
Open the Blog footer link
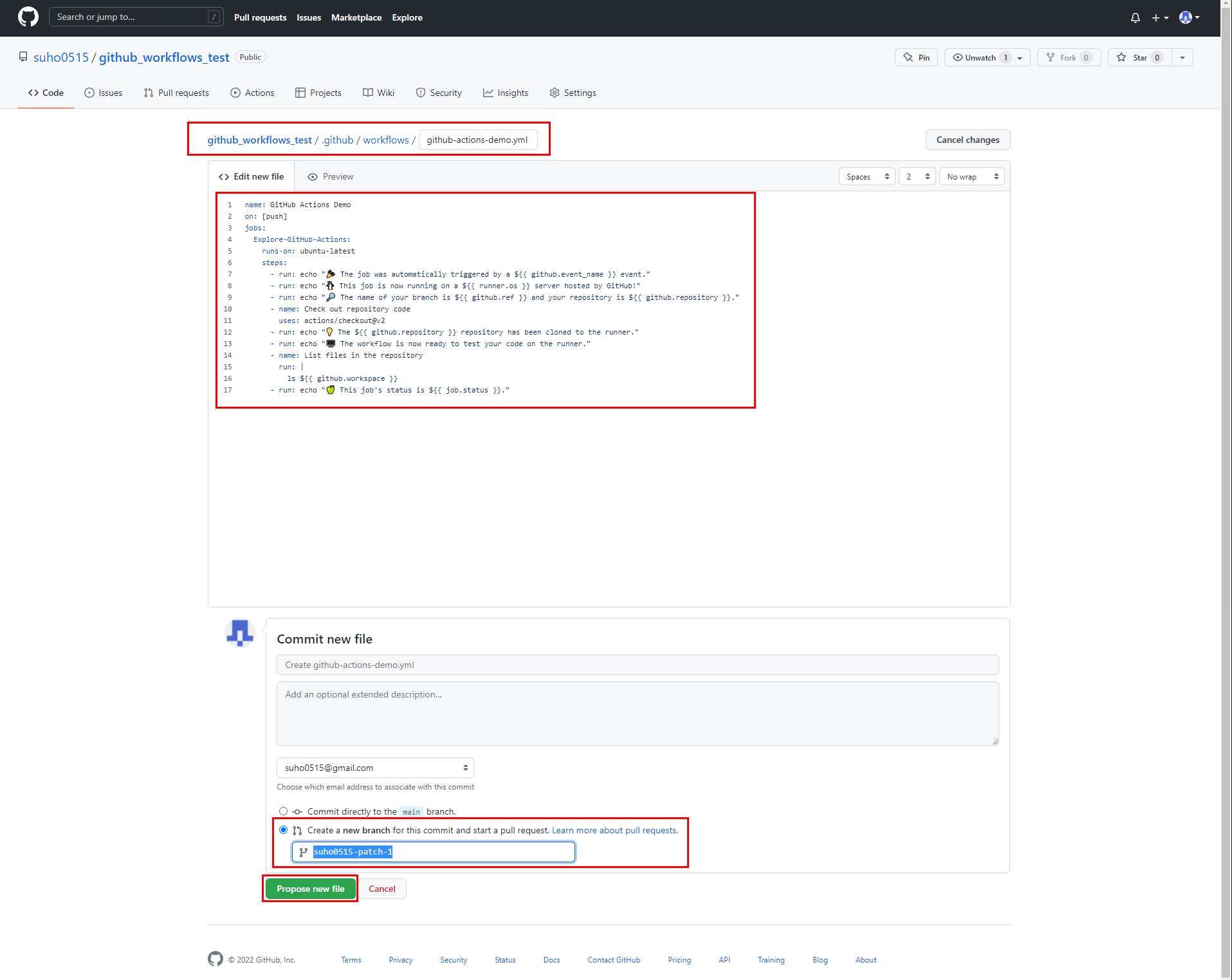(820, 959)
